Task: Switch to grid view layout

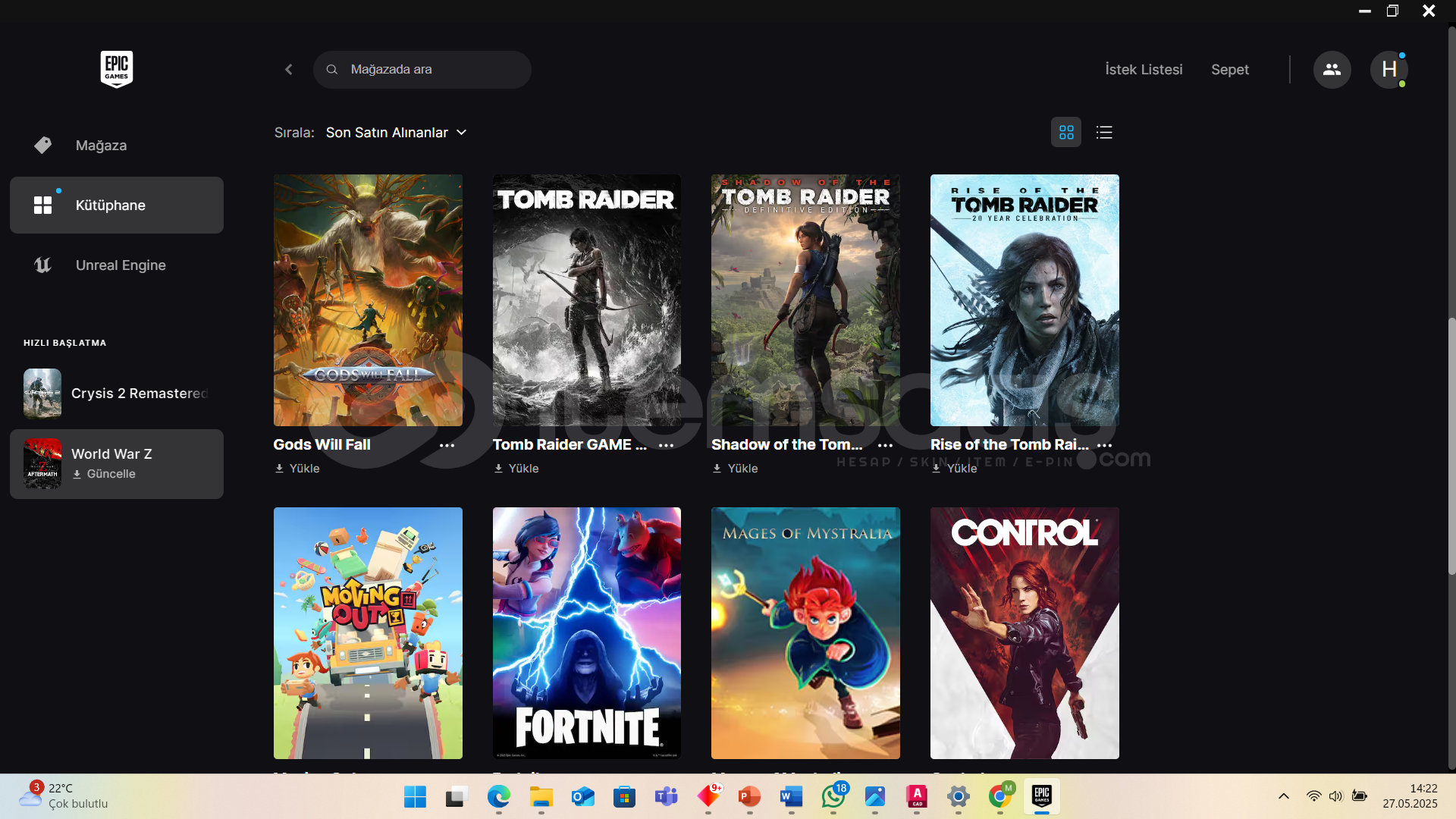Action: (1066, 133)
